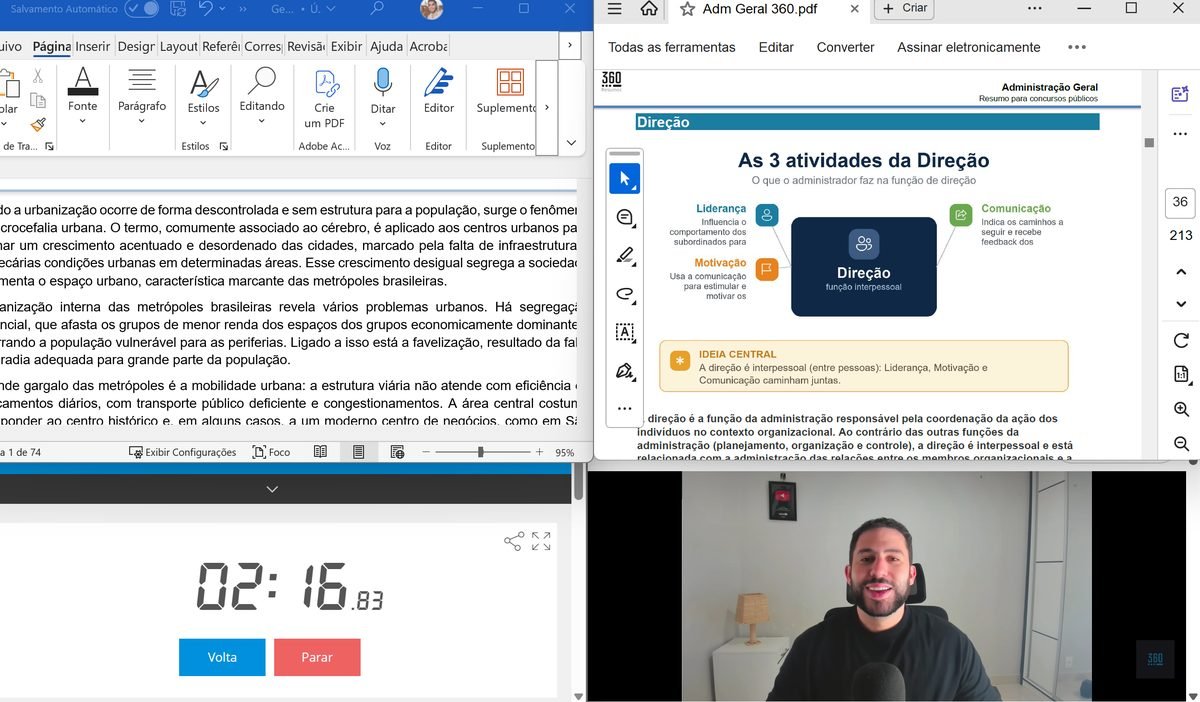Select the freehand draw lasso tool
1200x702 pixels.
pyautogui.click(x=625, y=294)
